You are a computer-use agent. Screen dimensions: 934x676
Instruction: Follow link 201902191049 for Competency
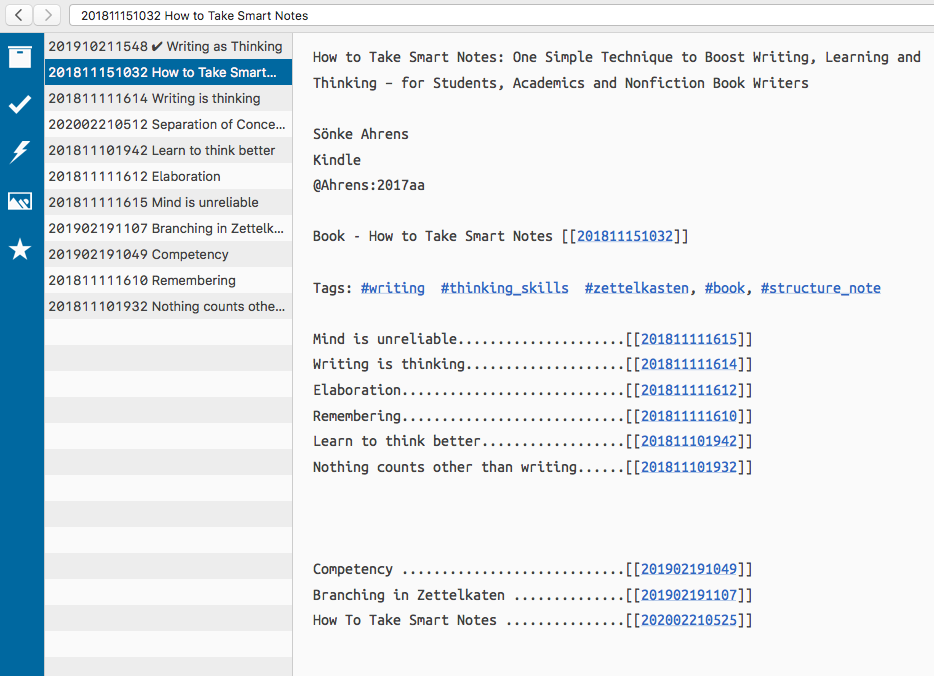(689, 569)
